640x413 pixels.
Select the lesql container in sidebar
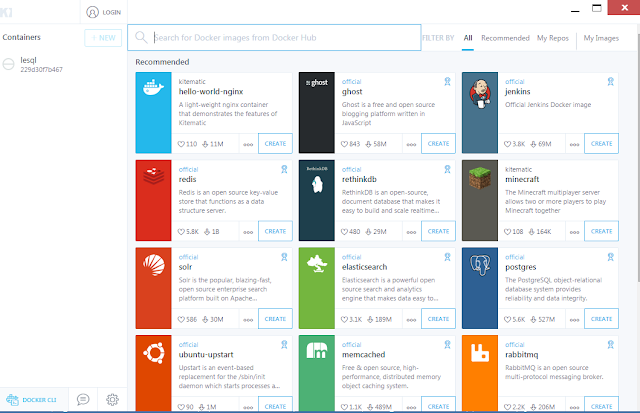click(63, 64)
